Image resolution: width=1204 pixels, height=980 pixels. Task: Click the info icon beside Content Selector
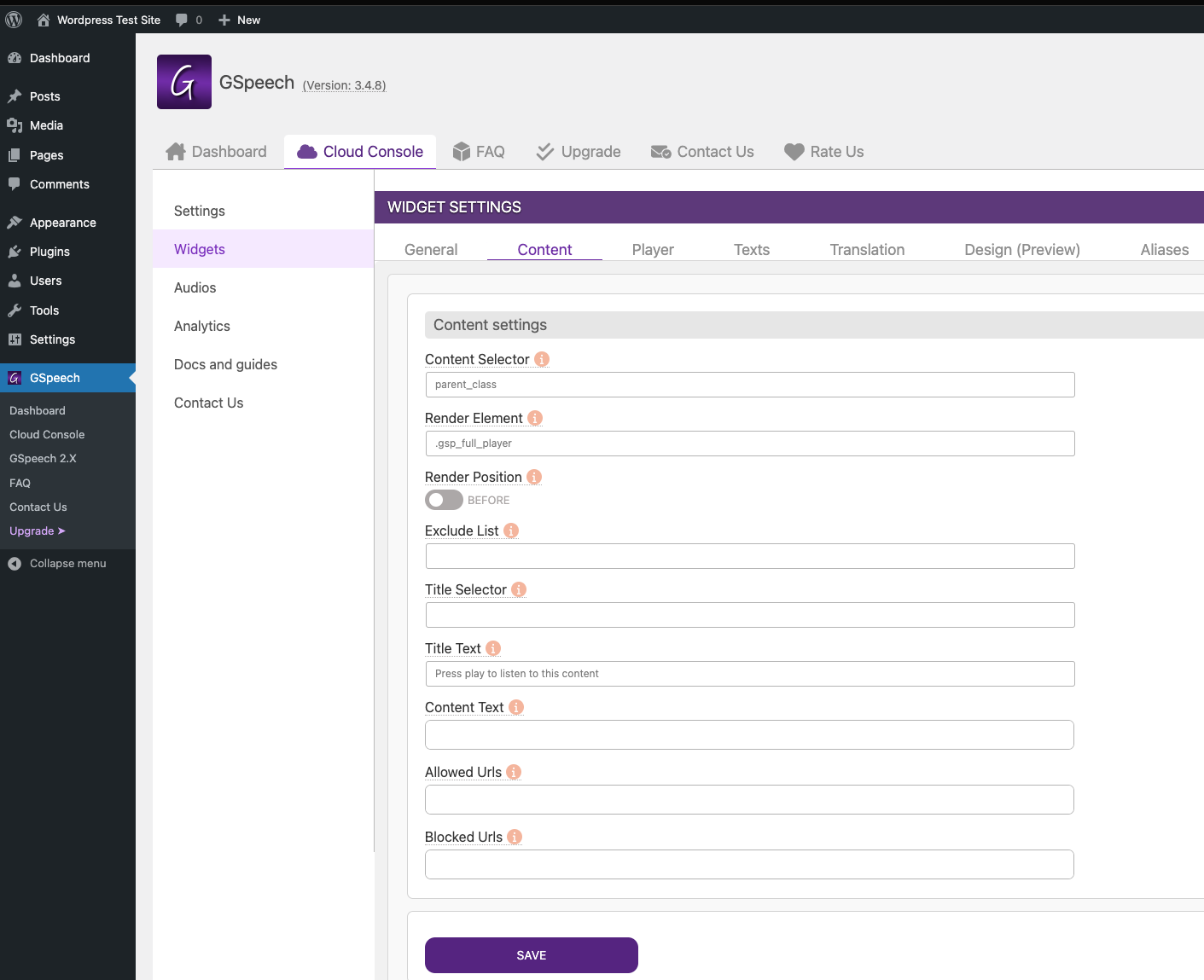542,359
